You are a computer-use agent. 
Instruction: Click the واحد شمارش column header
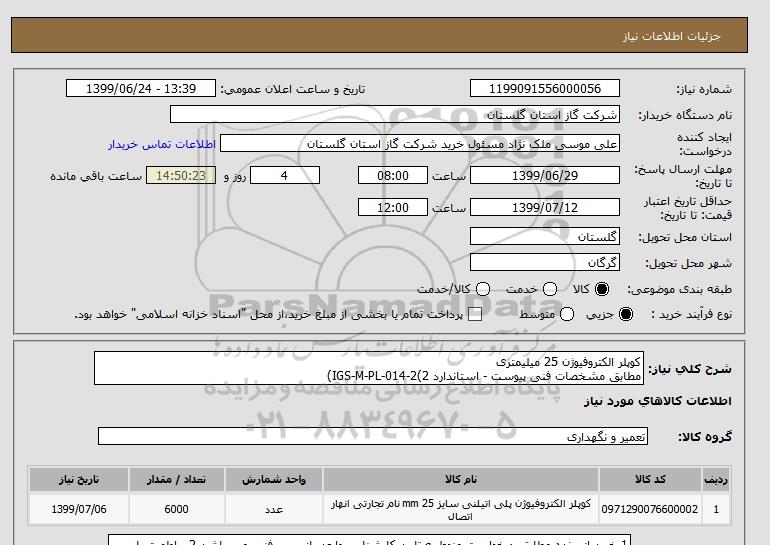[274, 480]
